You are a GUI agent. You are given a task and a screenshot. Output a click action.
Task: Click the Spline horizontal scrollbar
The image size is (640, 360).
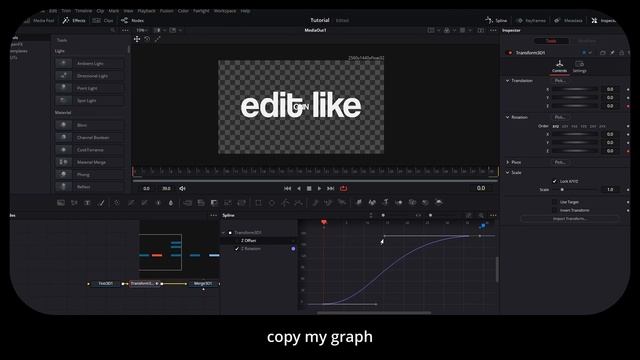(374, 313)
